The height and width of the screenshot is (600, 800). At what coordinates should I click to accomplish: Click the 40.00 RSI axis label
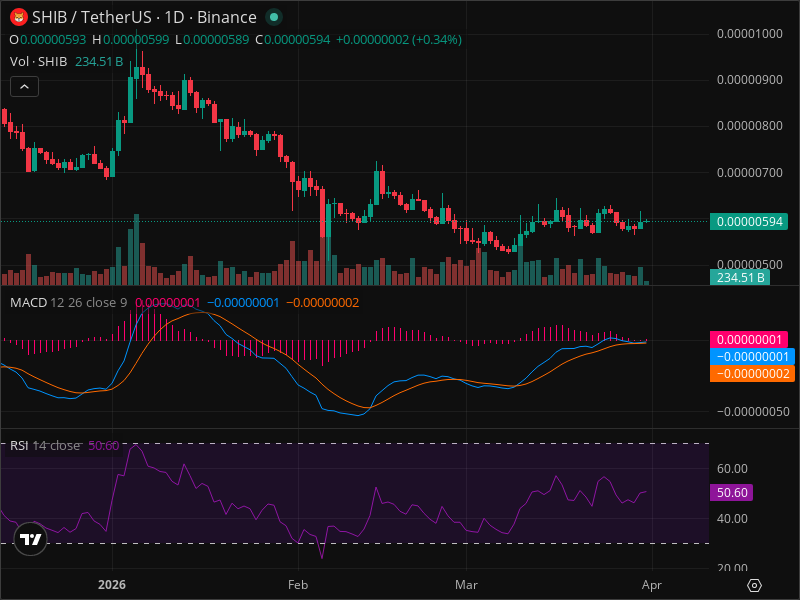[x=732, y=518]
